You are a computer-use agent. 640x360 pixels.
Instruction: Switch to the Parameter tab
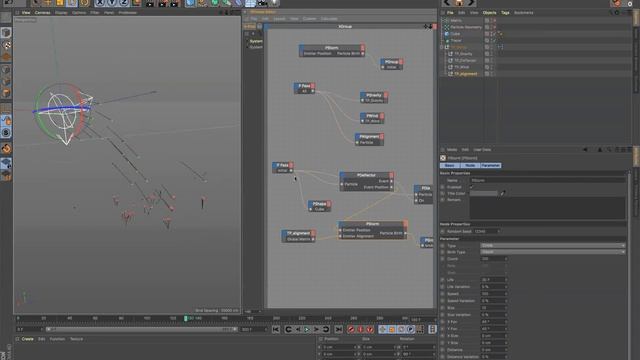[490, 166]
